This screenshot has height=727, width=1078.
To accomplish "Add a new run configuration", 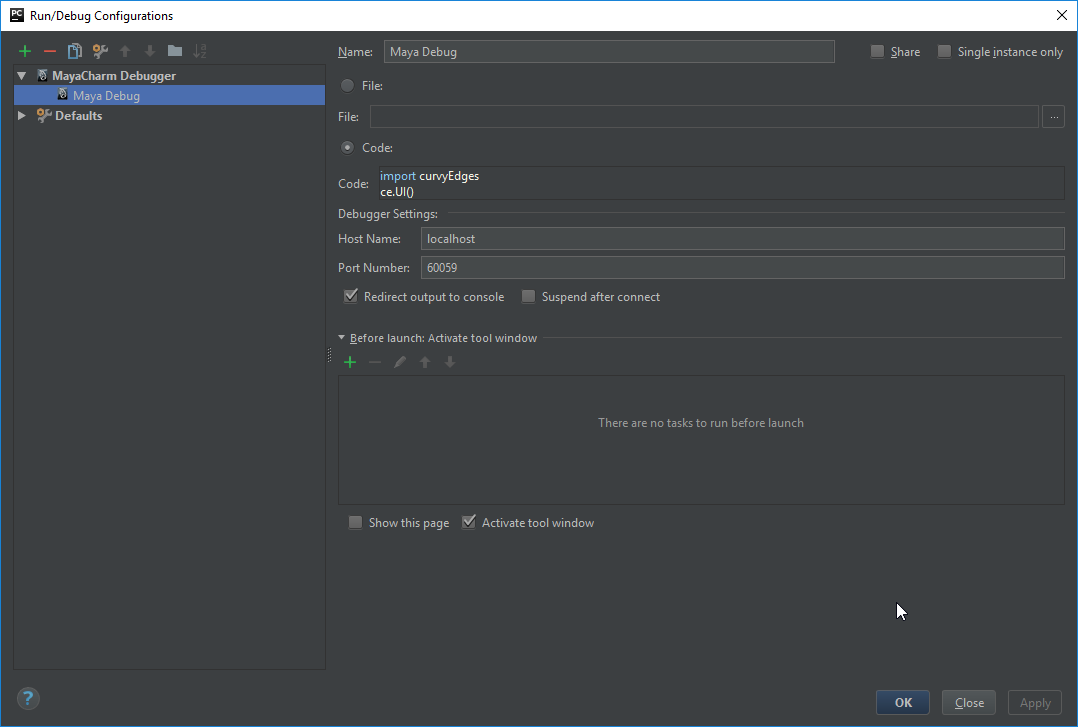I will 24,50.
